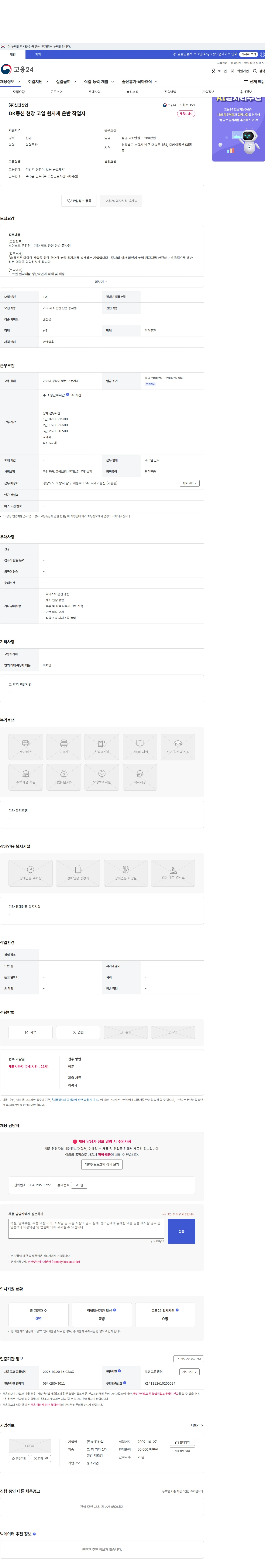
Task: Expand the 채용정보 top menu
Action: [x=10, y=82]
